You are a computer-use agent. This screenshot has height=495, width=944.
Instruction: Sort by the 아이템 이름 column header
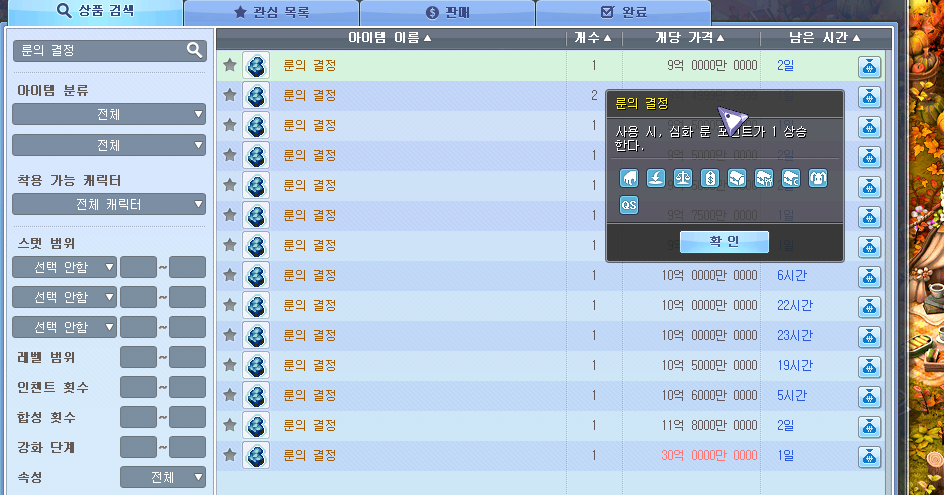[390, 38]
